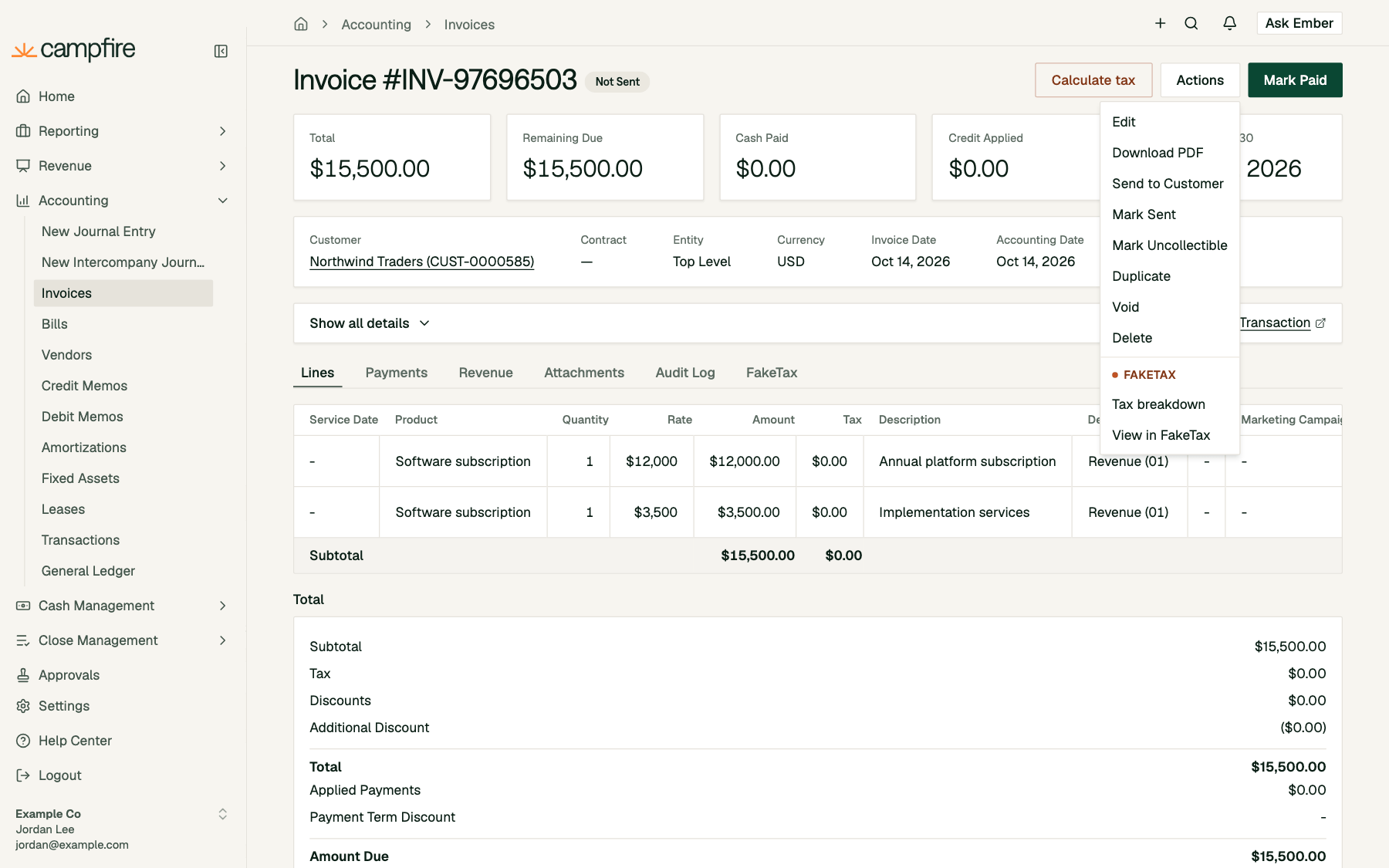Select Mark Uncollectible menu item

pyautogui.click(x=1169, y=245)
